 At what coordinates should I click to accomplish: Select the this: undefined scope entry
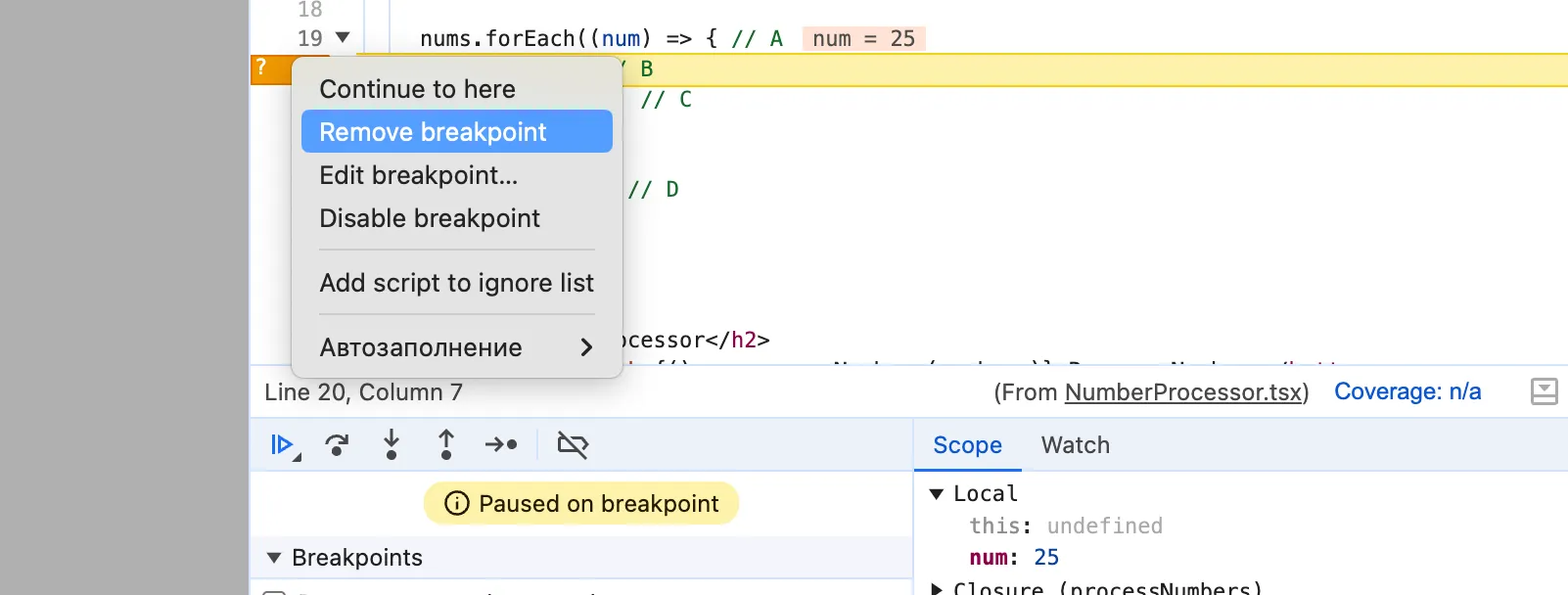(x=1066, y=526)
